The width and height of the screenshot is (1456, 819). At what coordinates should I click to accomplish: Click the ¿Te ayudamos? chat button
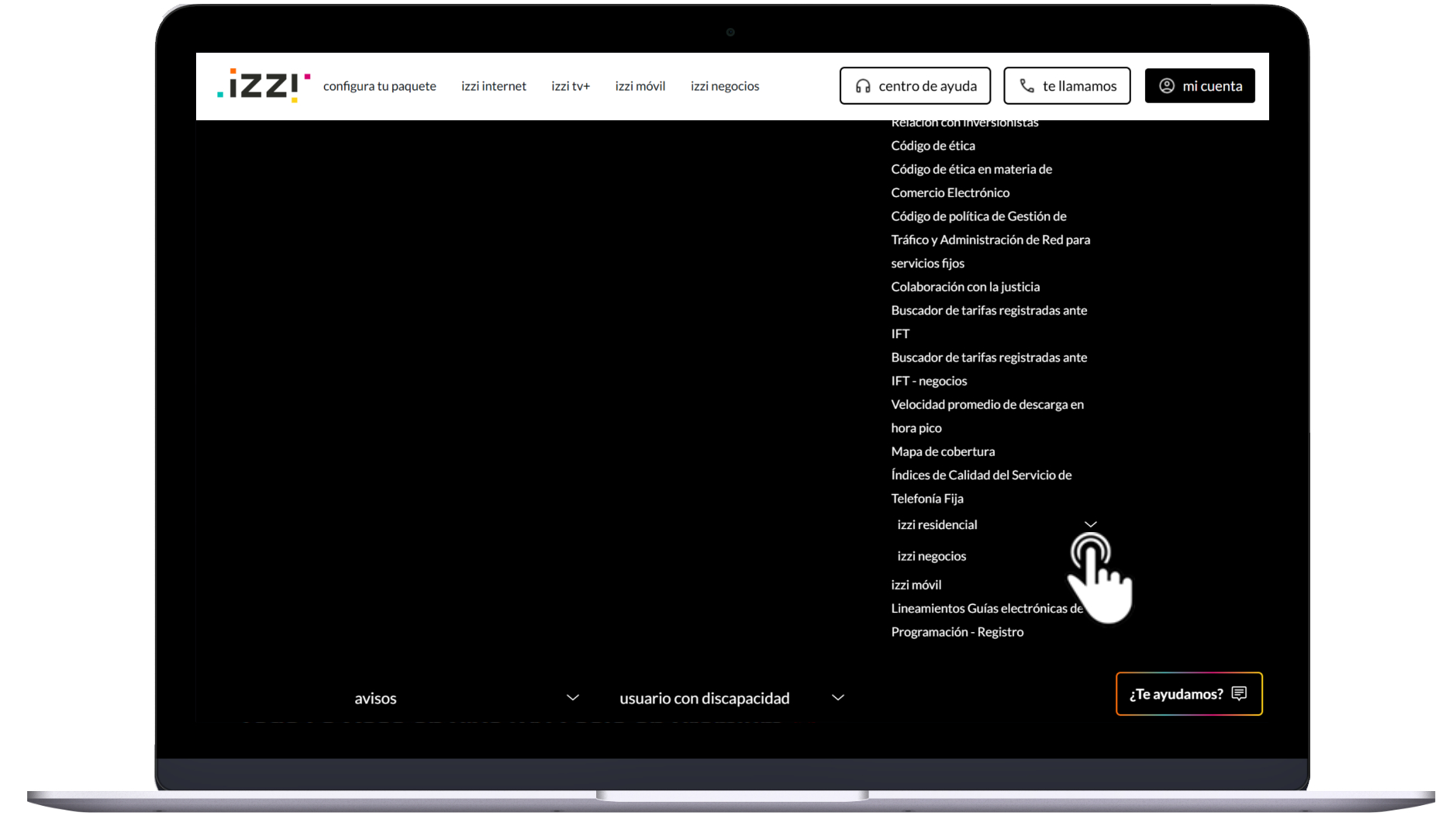coord(1189,693)
